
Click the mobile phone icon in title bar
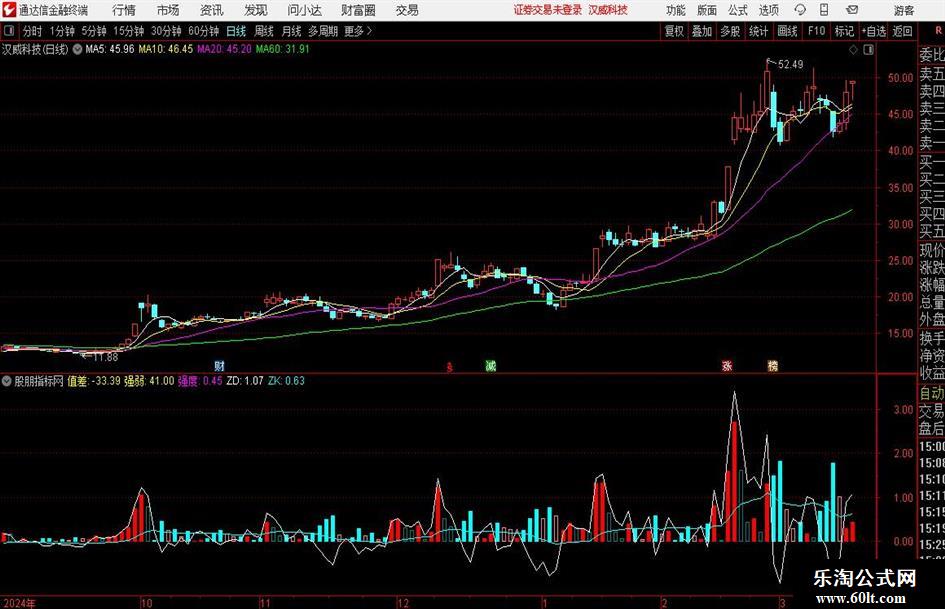point(824,10)
